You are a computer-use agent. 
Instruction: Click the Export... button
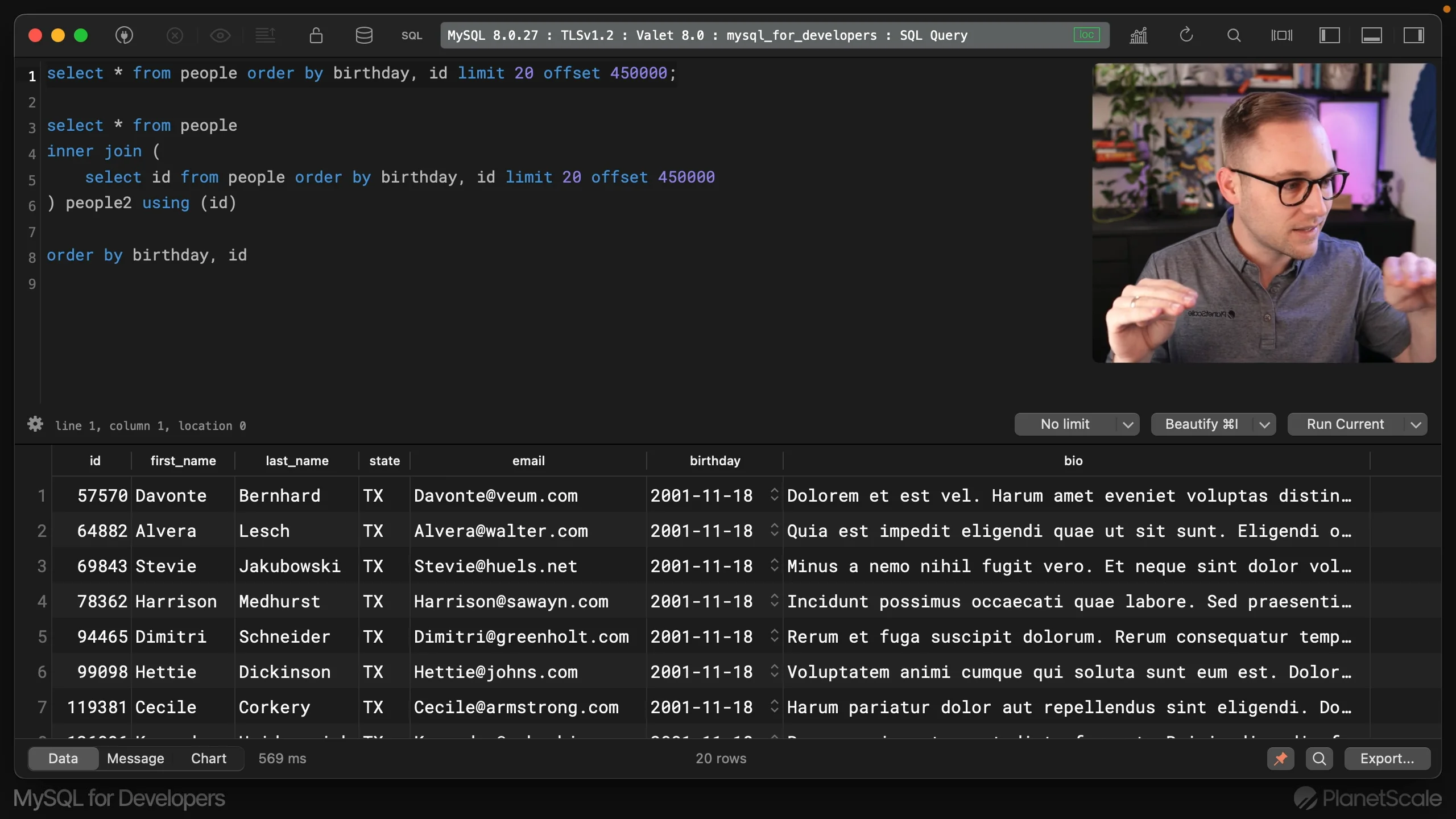pyautogui.click(x=1387, y=759)
